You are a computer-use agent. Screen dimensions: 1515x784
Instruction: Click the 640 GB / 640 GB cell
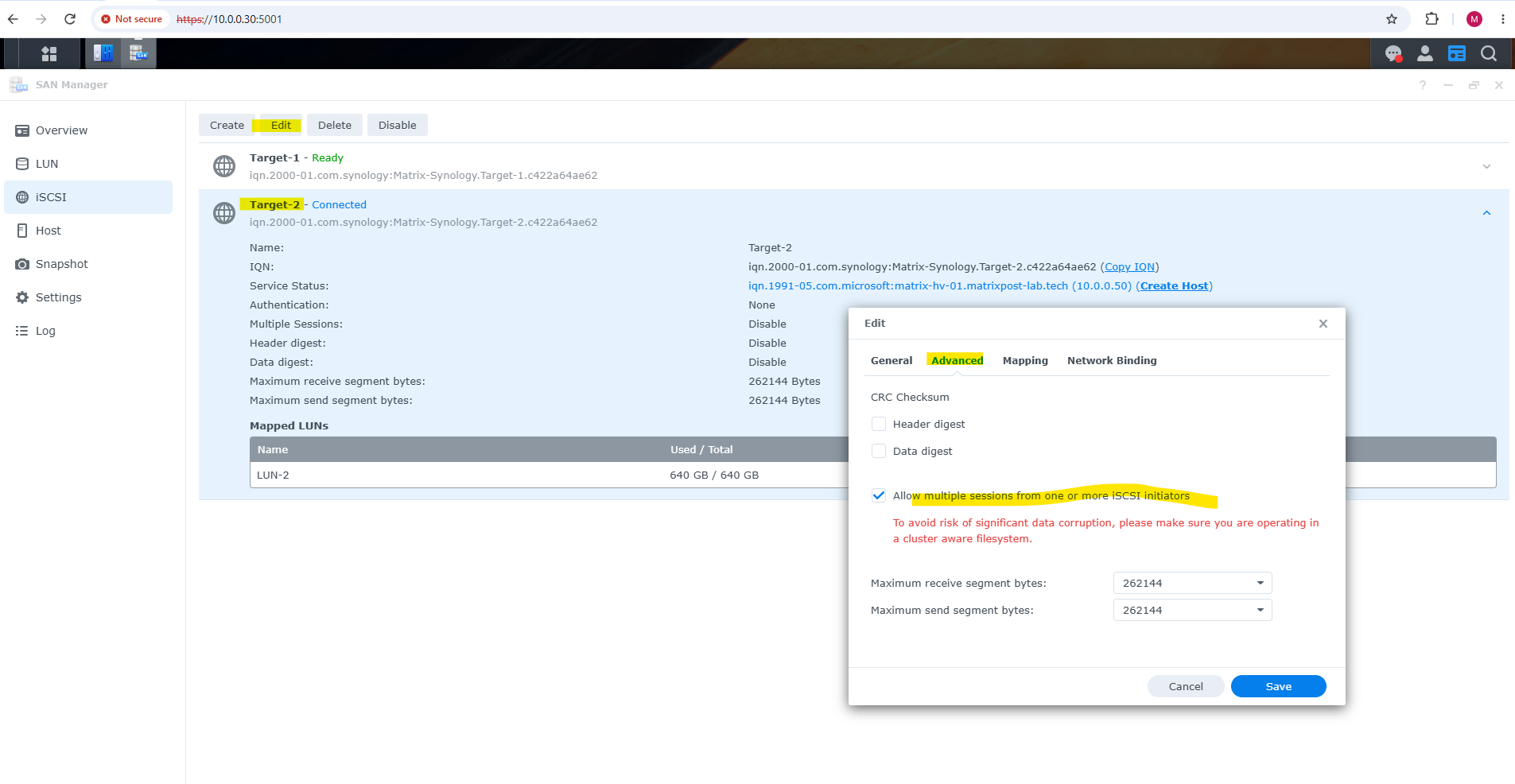pyautogui.click(x=714, y=475)
